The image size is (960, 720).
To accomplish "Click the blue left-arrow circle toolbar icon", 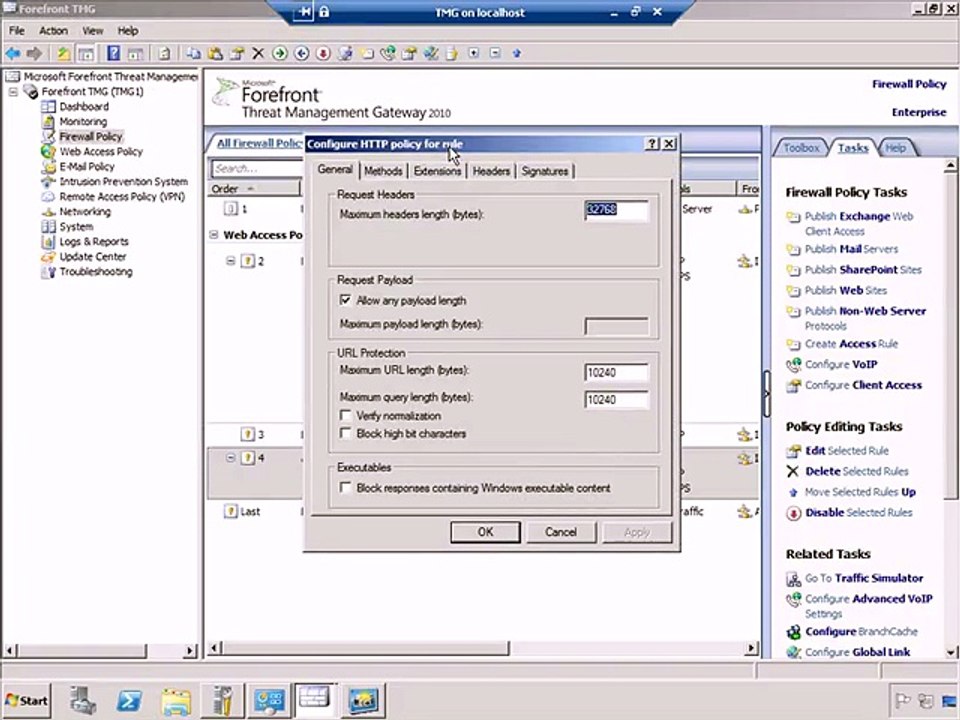I will (x=302, y=54).
